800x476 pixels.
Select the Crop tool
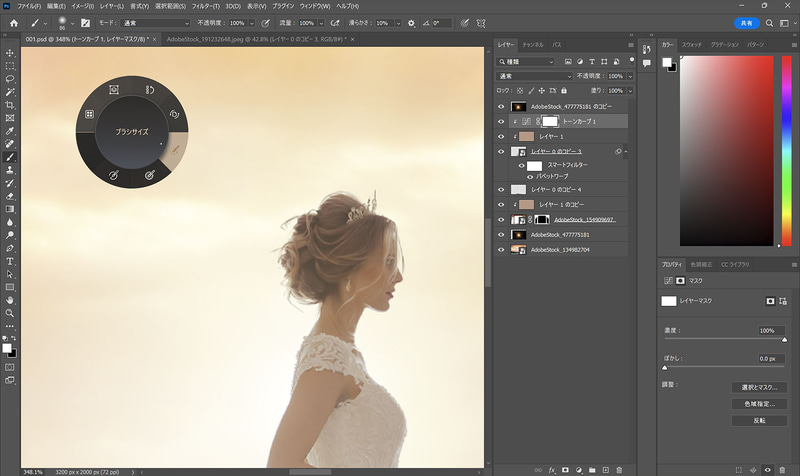tap(10, 104)
